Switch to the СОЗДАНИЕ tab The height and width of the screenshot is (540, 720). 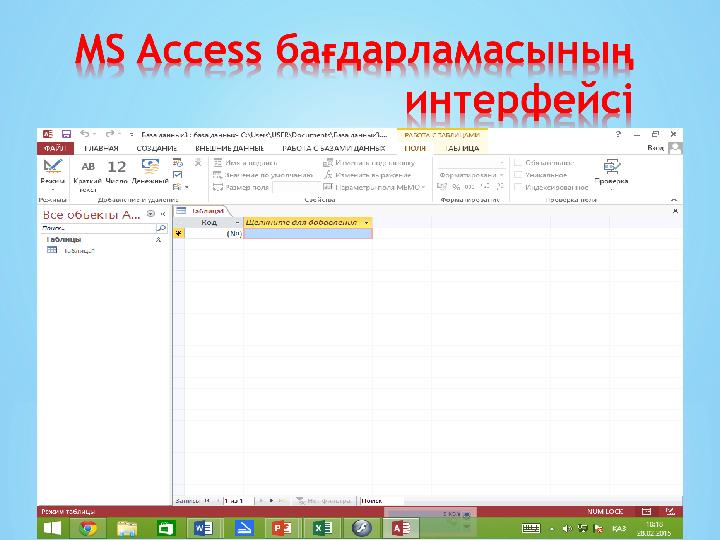[x=157, y=148]
